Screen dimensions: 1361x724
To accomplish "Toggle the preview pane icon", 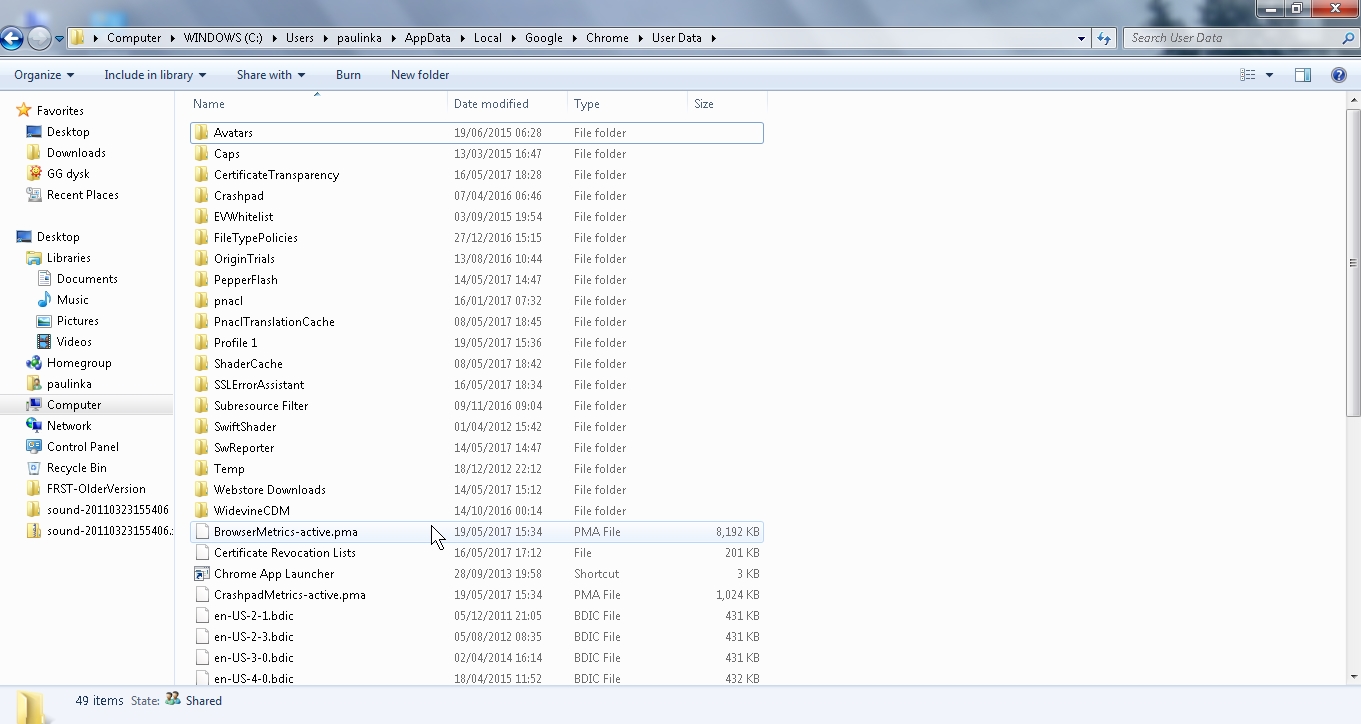I will click(x=1303, y=75).
